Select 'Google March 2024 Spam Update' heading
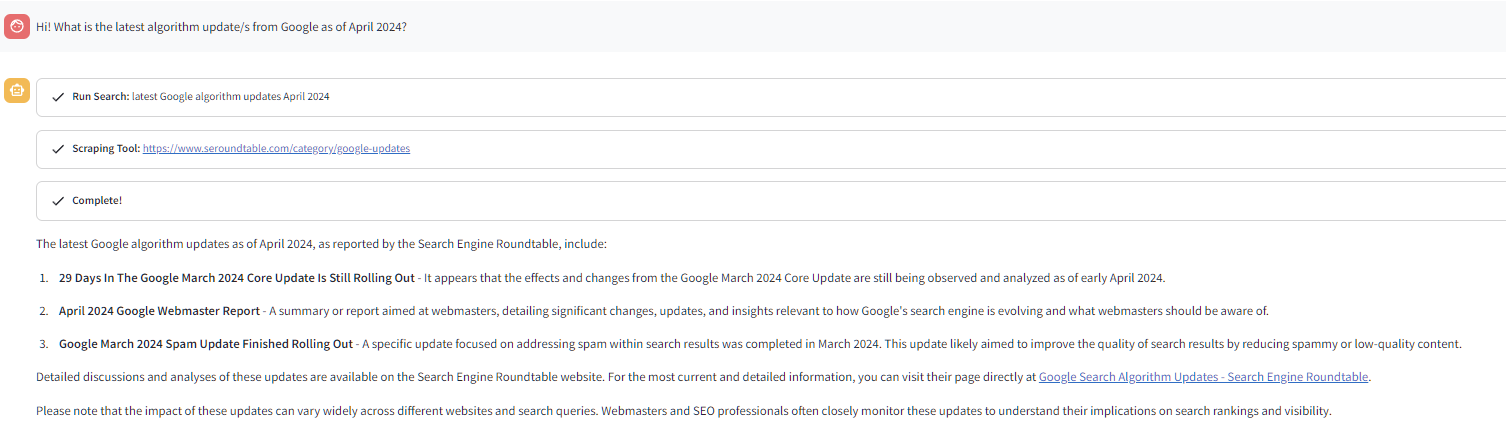Image resolution: width=1506 pixels, height=437 pixels. point(205,344)
